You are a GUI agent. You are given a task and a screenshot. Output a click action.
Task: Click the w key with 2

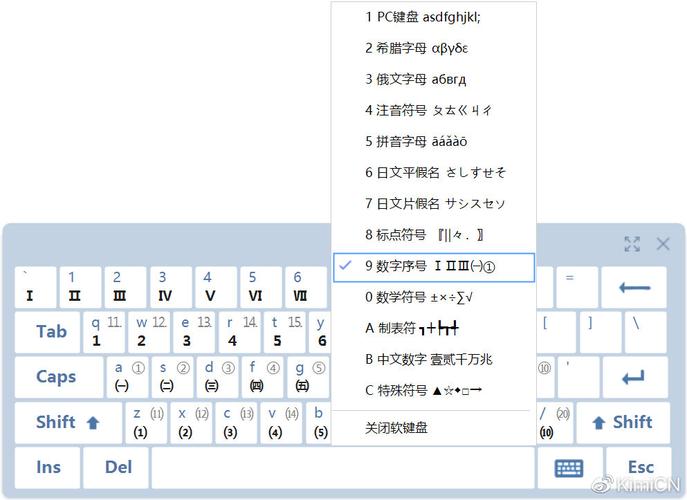click(149, 332)
